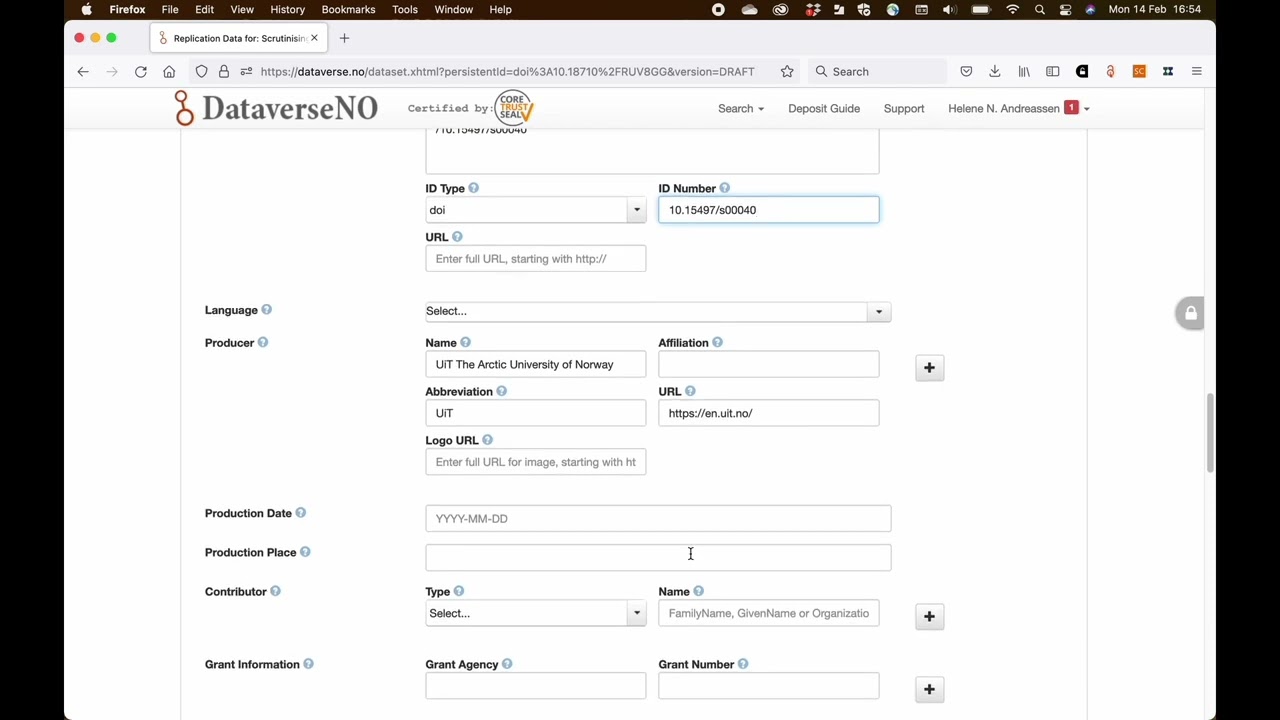Viewport: 1280px width, 720px height.
Task: Click the lock widget at right edge
Action: coord(1190,313)
